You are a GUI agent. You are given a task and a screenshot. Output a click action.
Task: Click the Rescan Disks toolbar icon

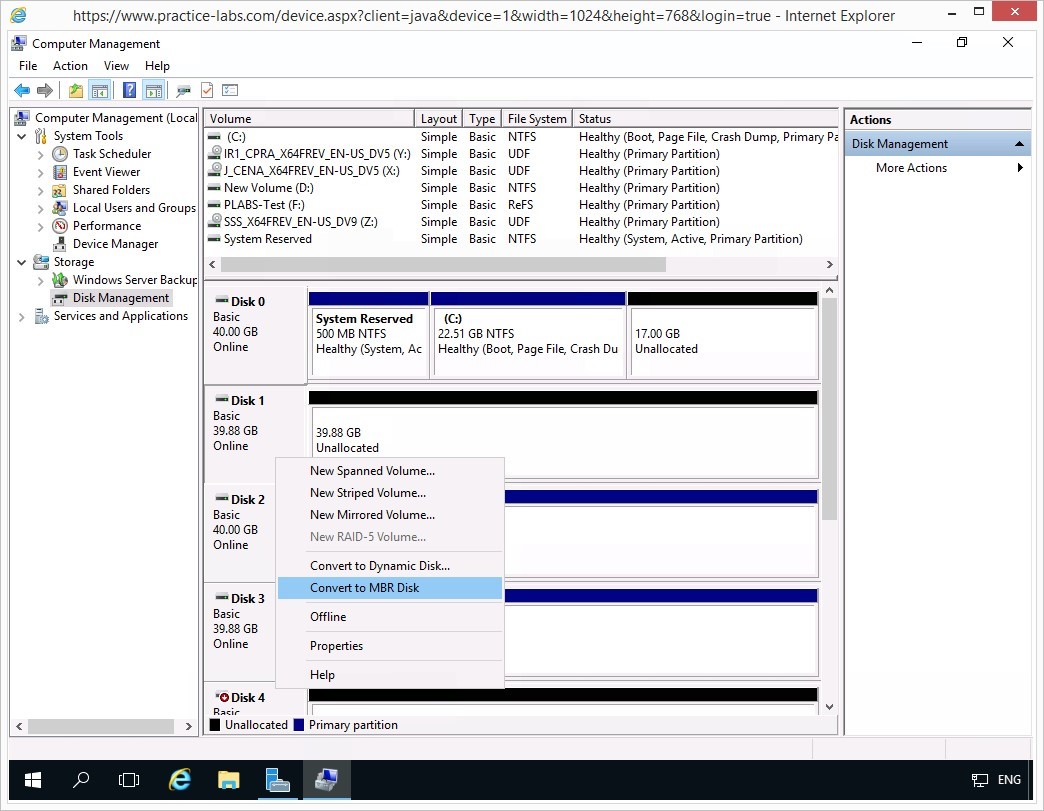click(183, 90)
